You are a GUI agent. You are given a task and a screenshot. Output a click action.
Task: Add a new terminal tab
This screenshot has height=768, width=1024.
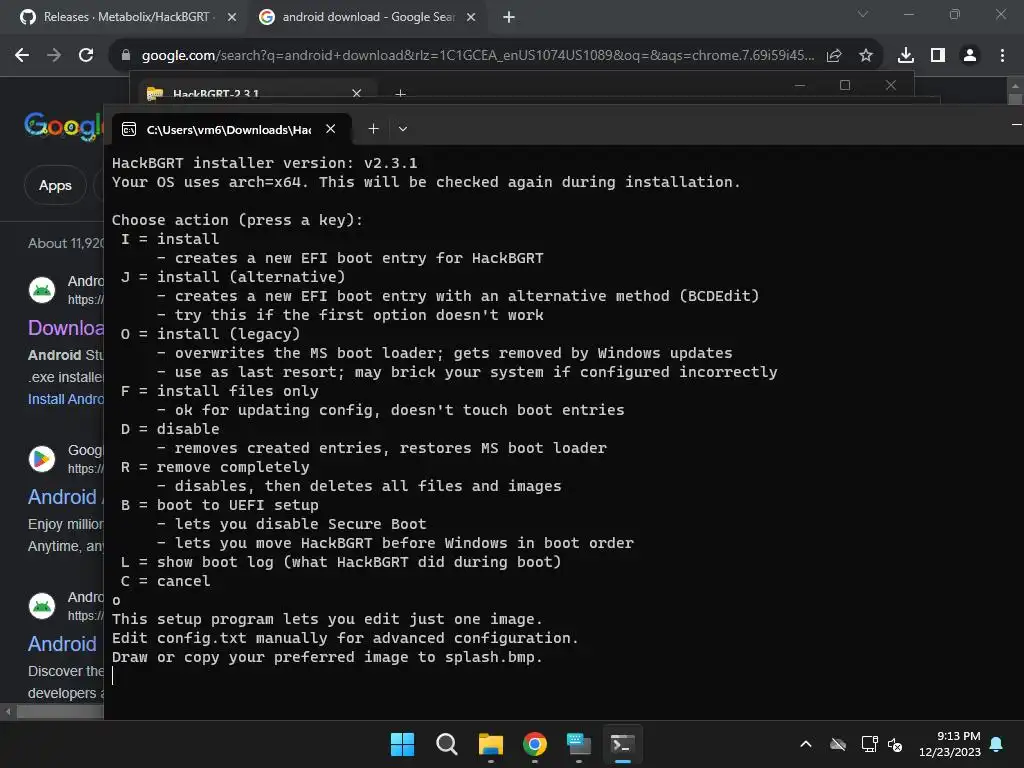coord(373,129)
